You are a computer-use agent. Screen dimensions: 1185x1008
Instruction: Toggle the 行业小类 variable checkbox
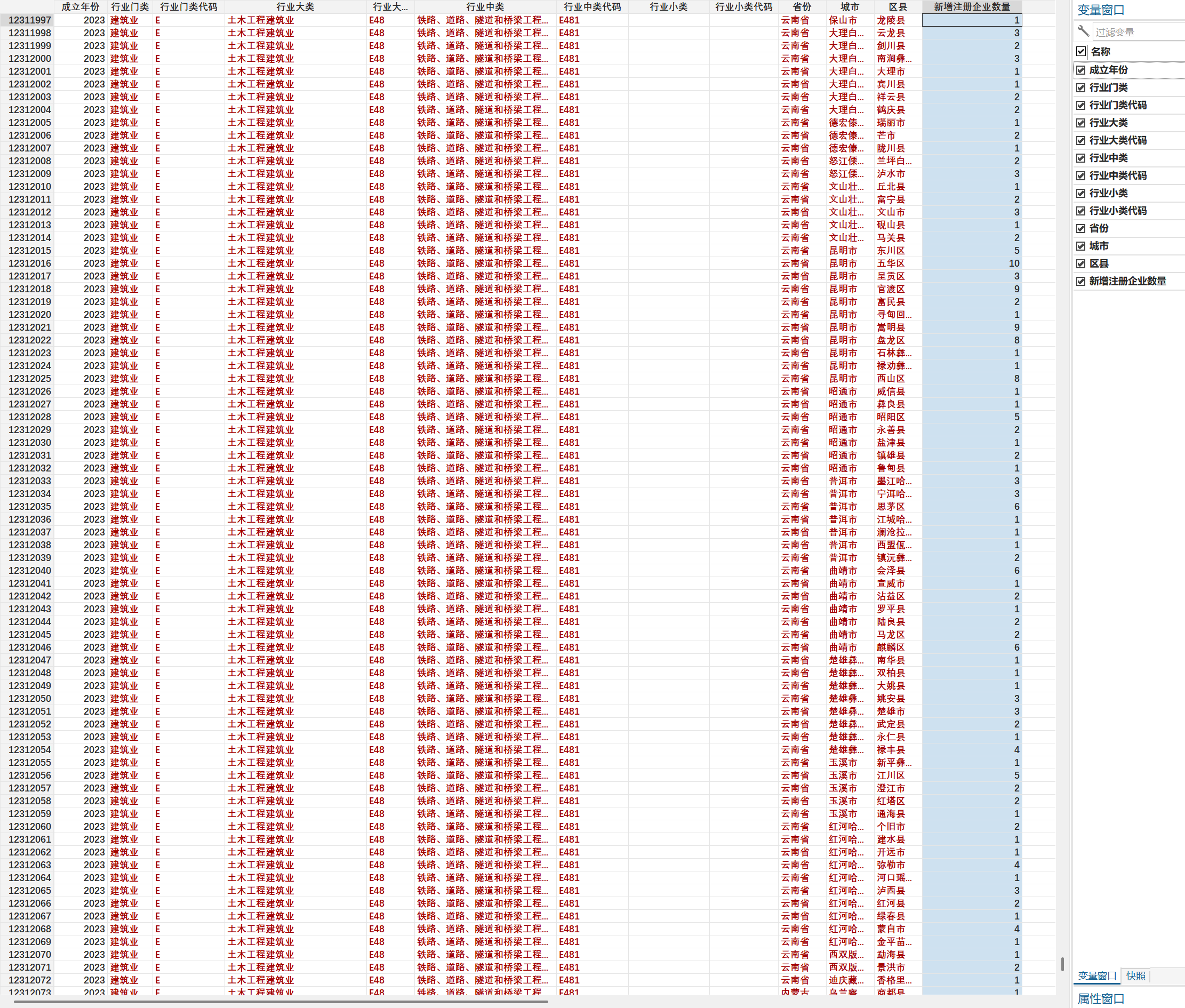point(1080,193)
